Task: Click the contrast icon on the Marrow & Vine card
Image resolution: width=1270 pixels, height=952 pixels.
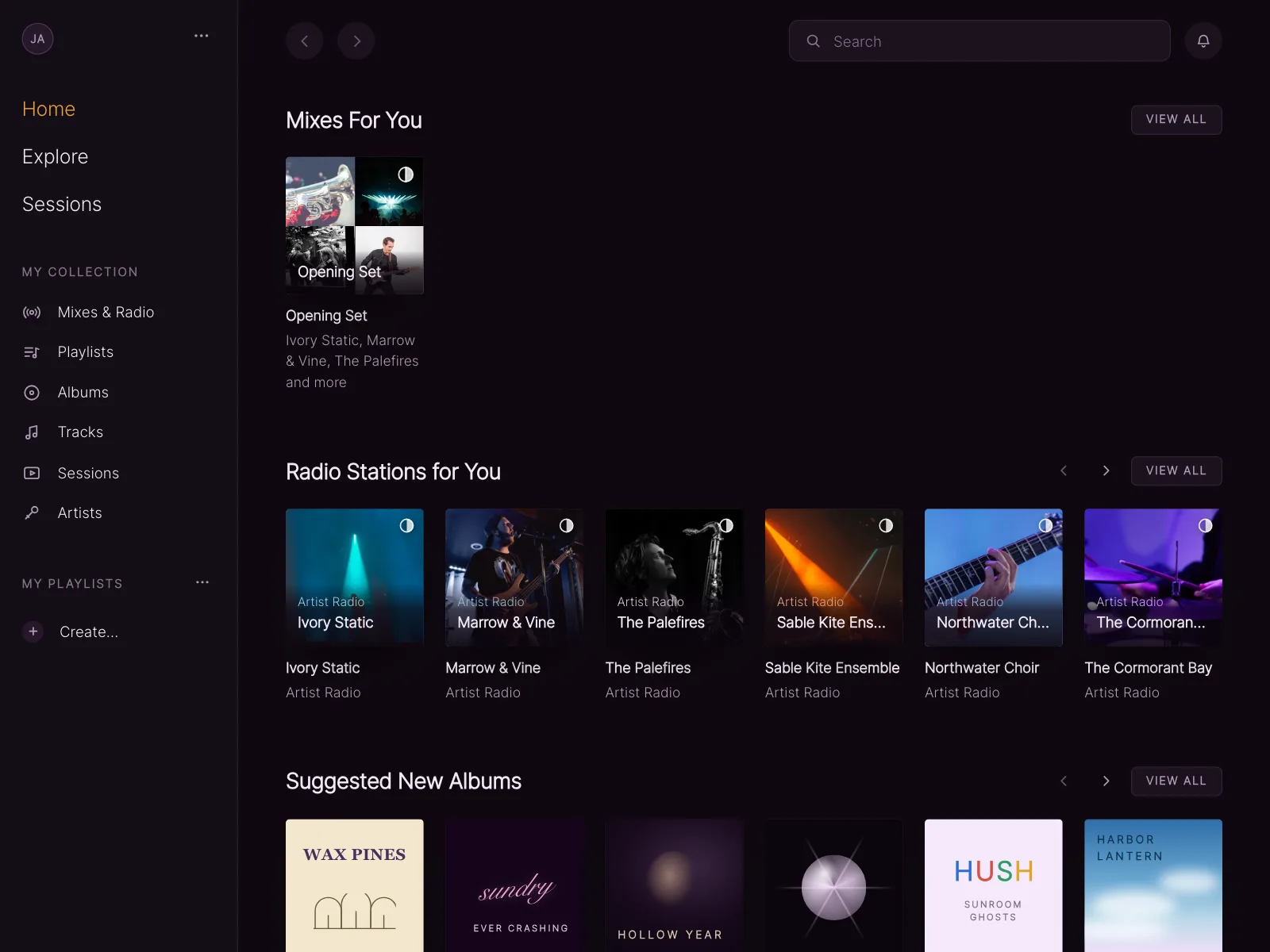Action: [566, 526]
